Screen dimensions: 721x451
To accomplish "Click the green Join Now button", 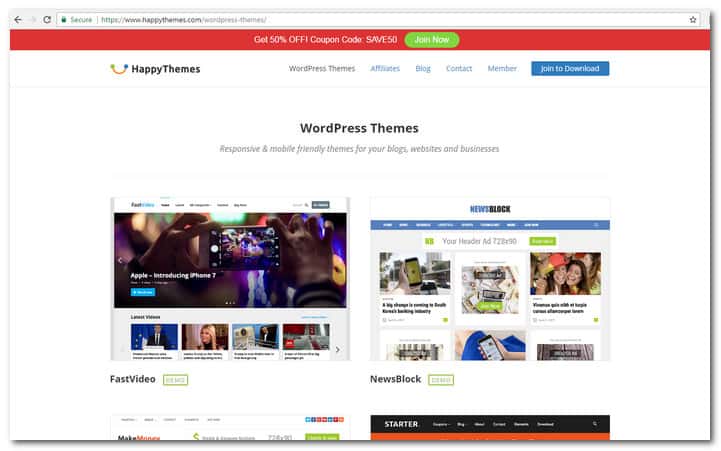I will coord(432,40).
